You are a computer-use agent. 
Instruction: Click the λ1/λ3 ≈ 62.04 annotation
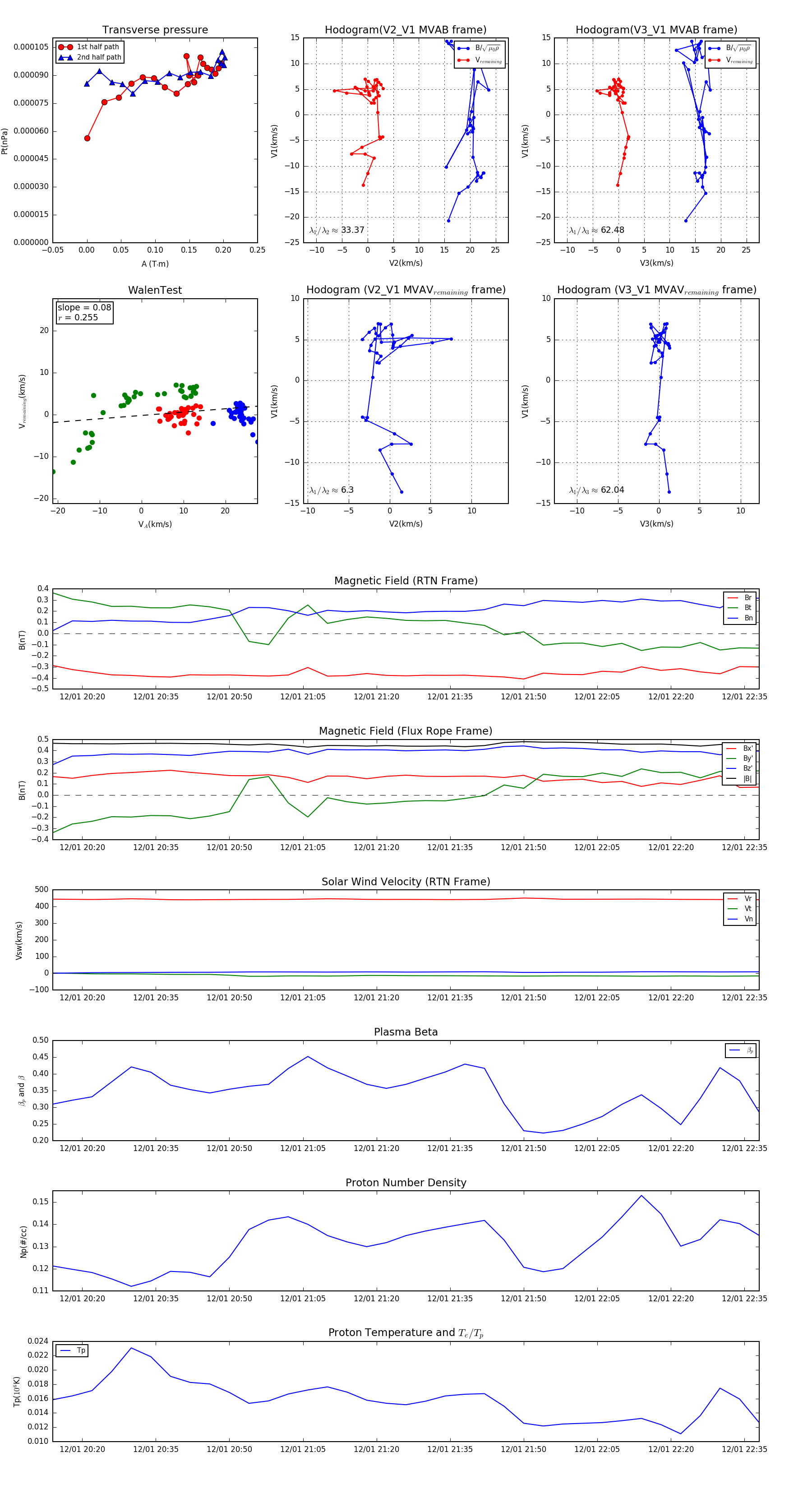596,490
